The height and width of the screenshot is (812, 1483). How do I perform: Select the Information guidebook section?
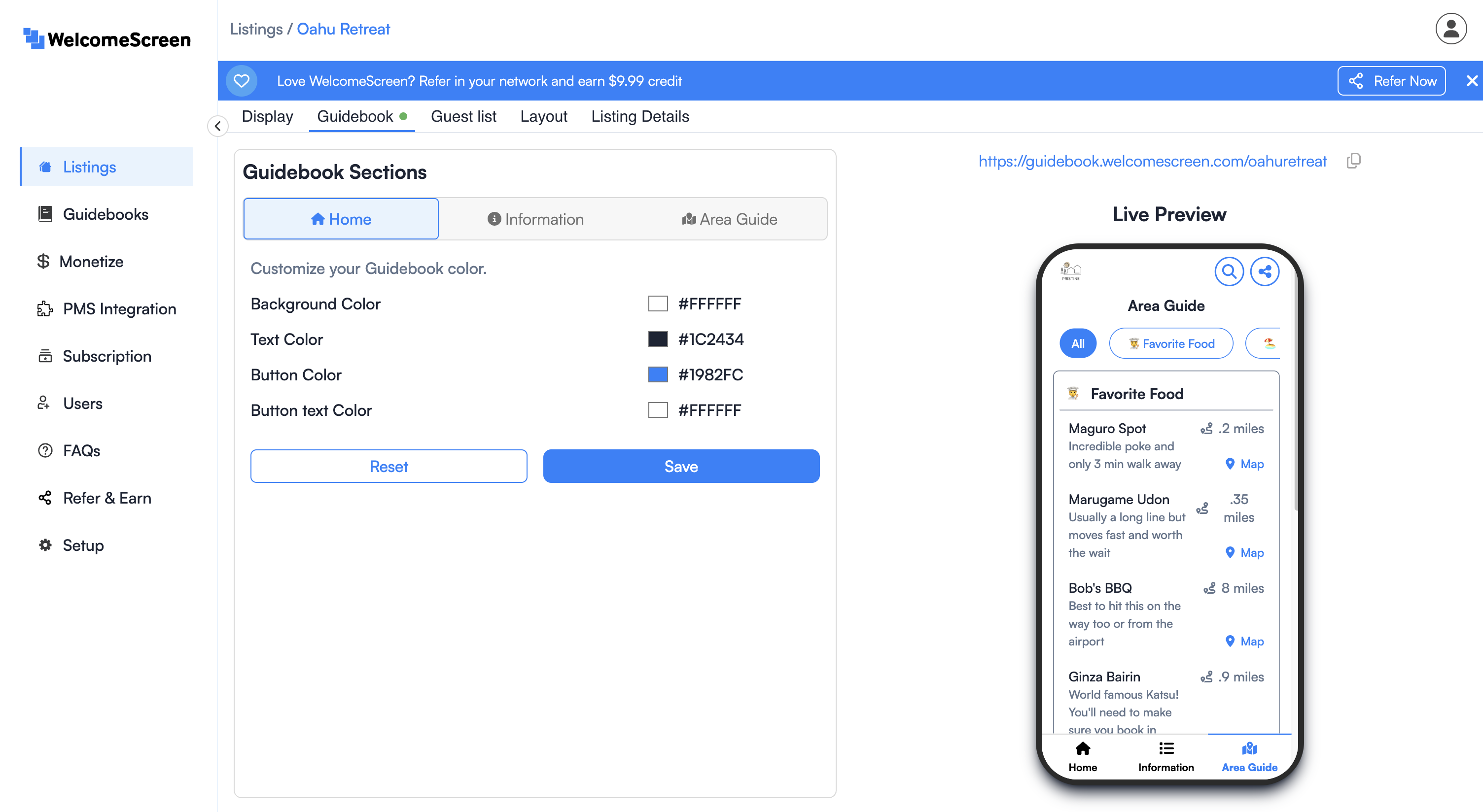pos(535,219)
